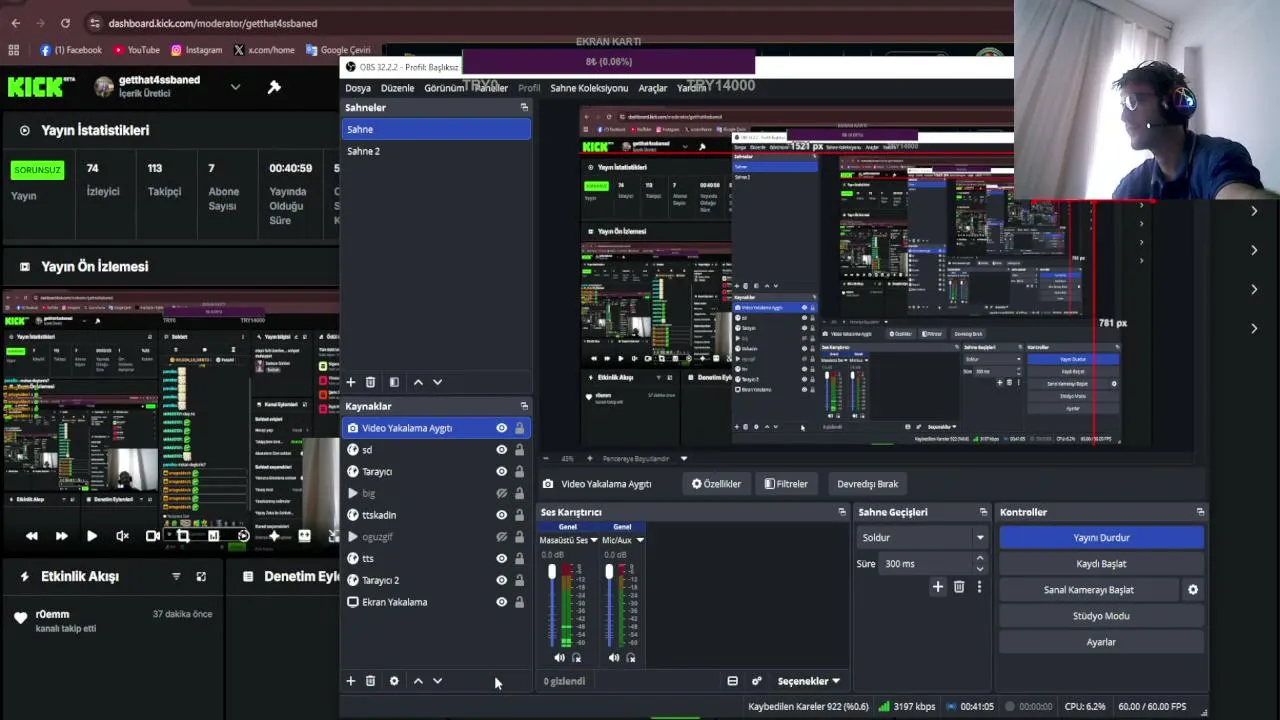Toggle monitoring for Mic/Aux
Screen dimensions: 1280x720
tap(631, 658)
